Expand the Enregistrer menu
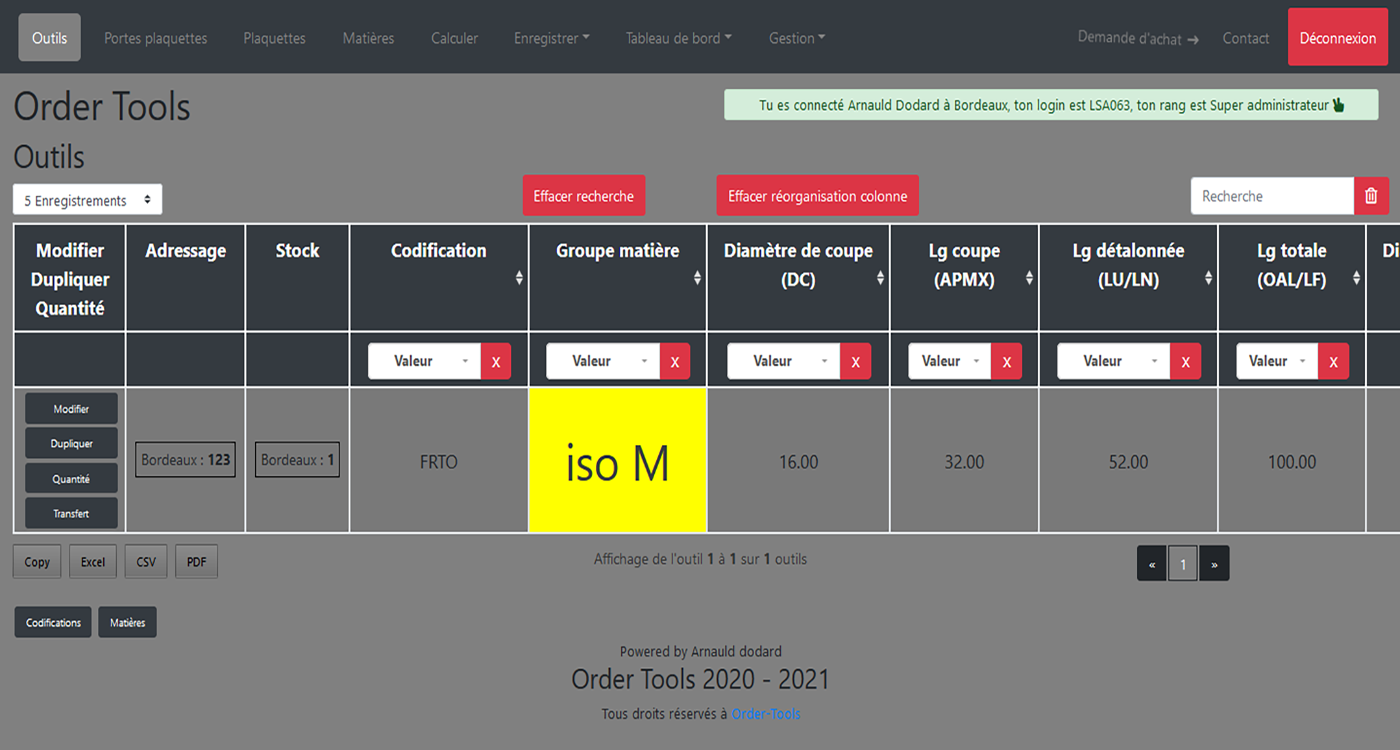The width and height of the screenshot is (1400, 750). click(552, 38)
